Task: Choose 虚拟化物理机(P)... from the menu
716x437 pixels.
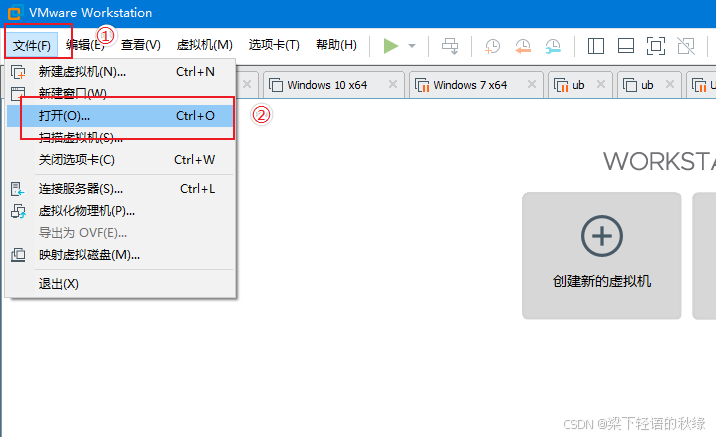Action: (x=121, y=211)
